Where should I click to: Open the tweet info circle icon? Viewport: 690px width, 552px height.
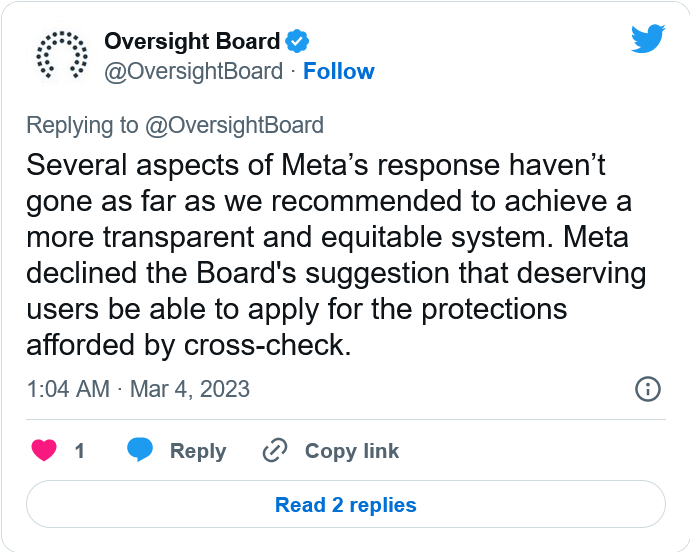point(648,389)
